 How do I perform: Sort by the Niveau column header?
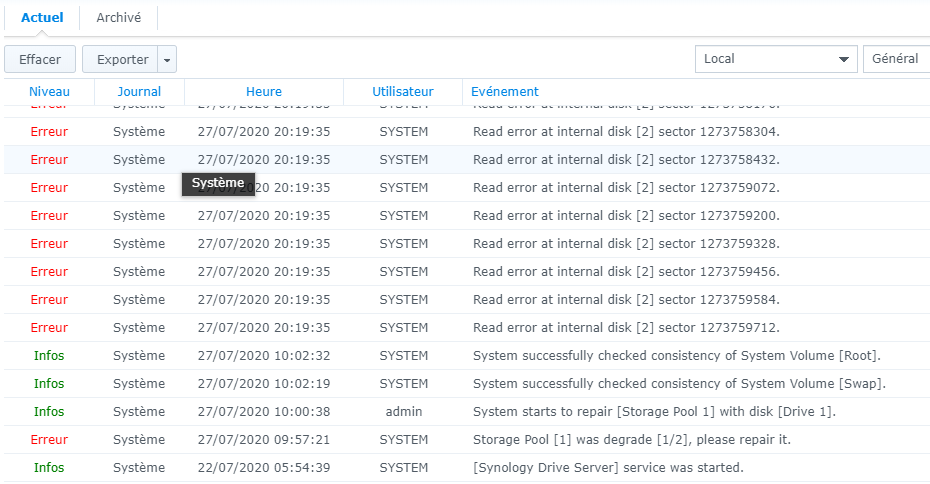(x=49, y=92)
